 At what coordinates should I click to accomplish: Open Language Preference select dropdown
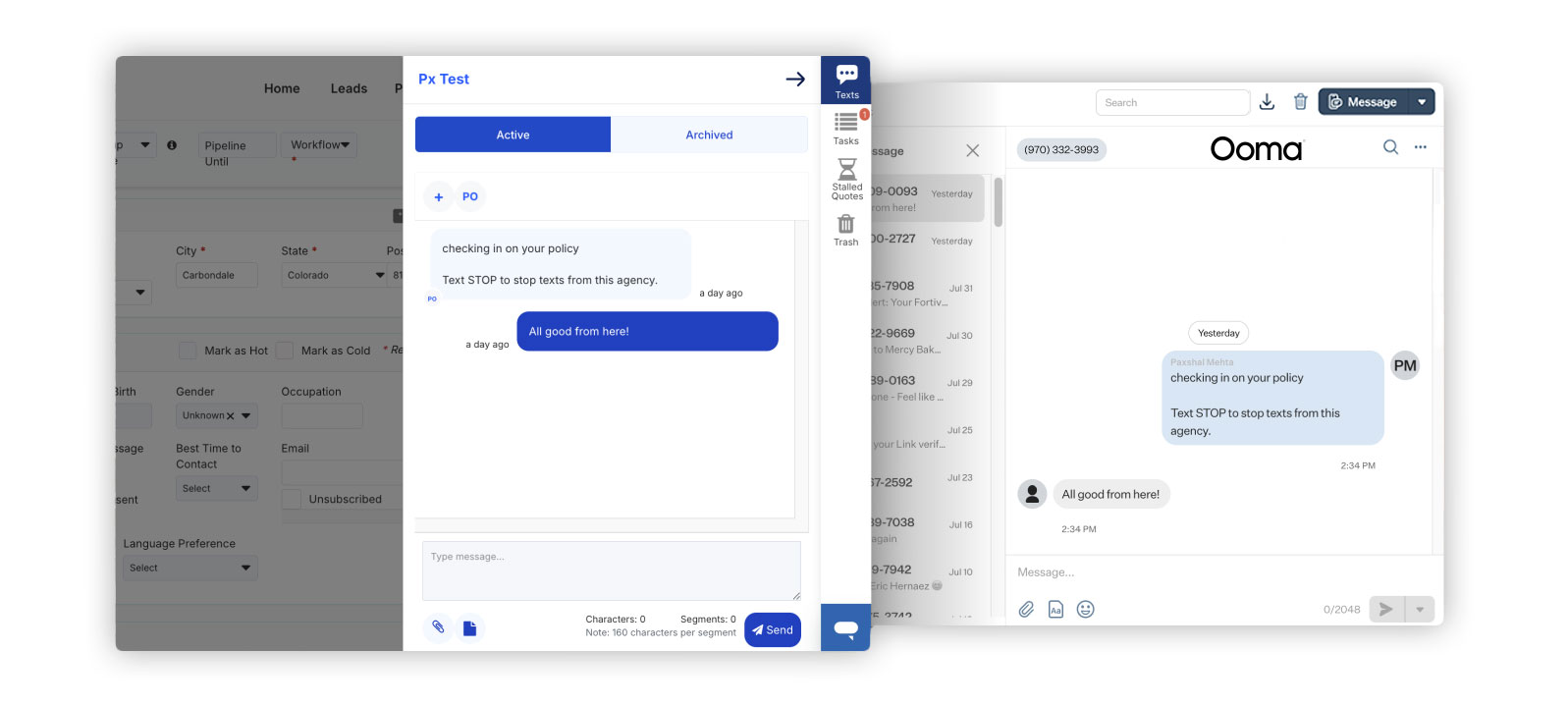click(x=190, y=568)
